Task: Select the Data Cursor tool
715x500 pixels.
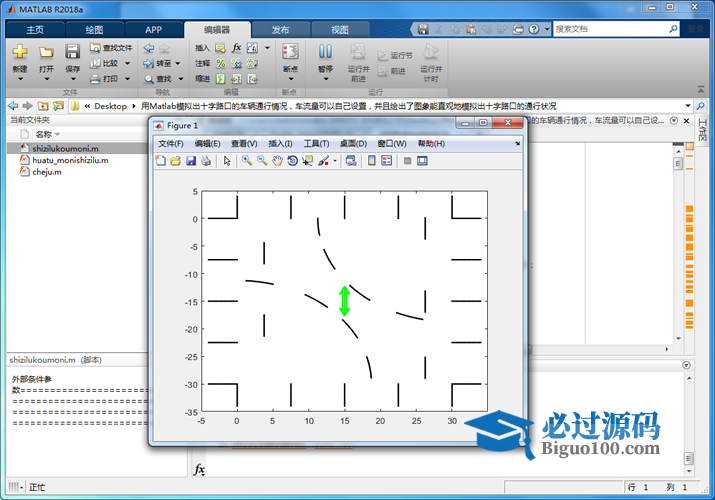Action: tap(307, 160)
